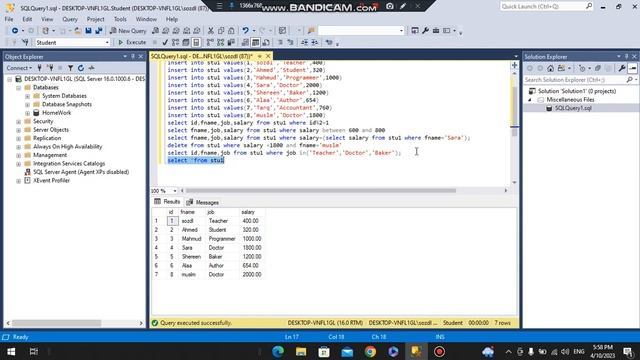This screenshot has height=360, width=640.
Task: Select the XEvent Profiler node
Action: pyautogui.click(x=51, y=180)
